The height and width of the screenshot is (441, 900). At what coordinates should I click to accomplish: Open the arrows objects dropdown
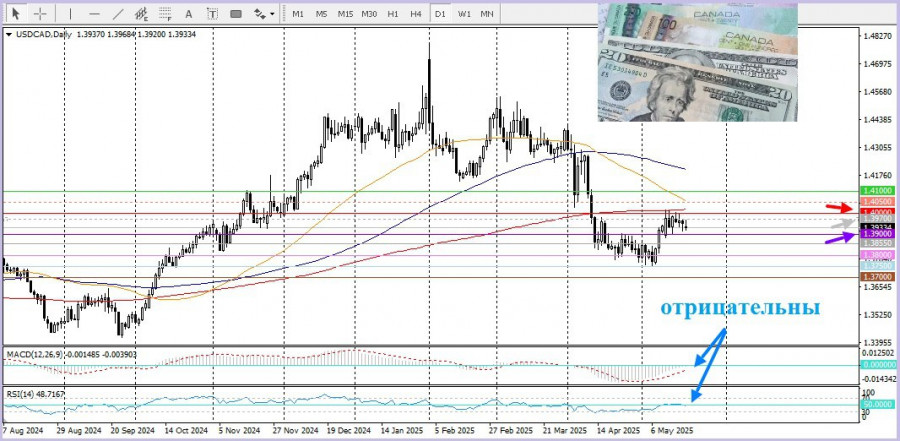click(264, 14)
